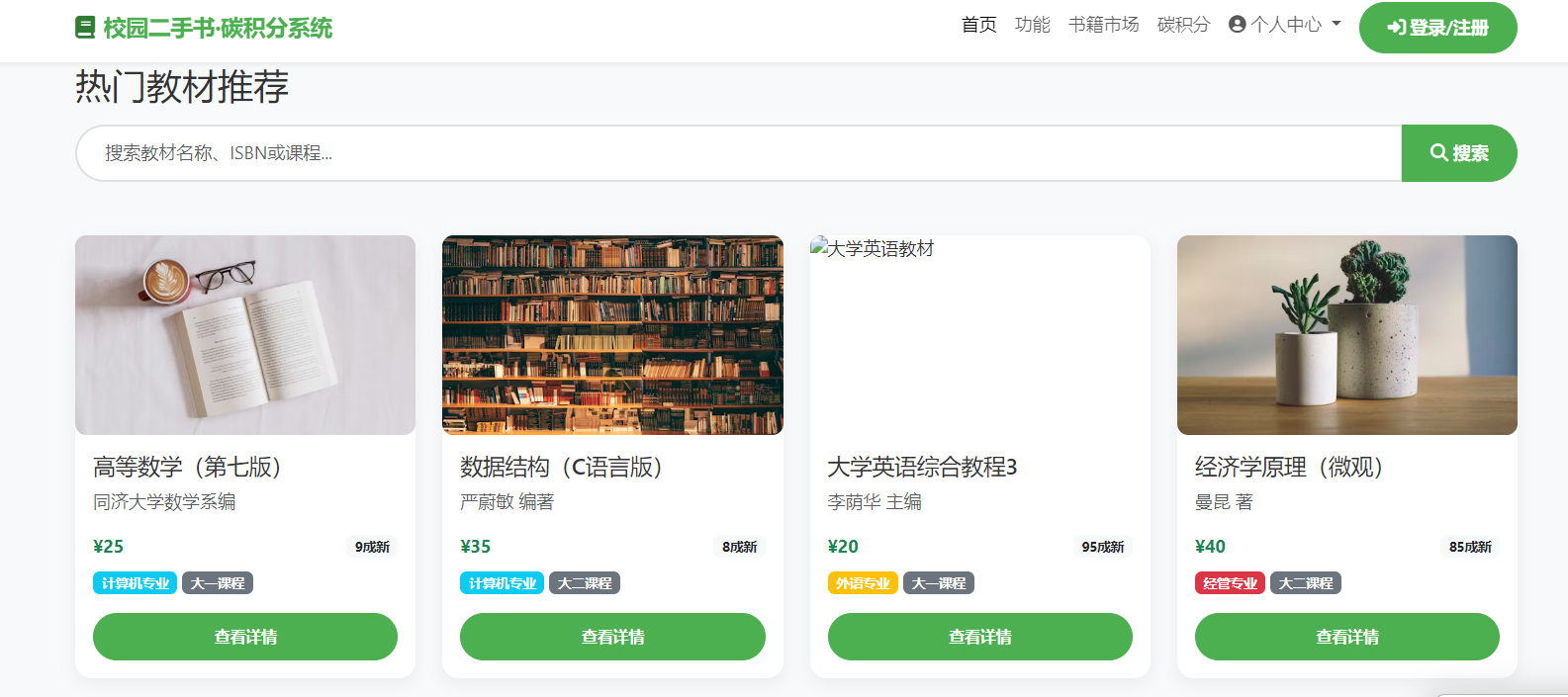Click author 严蔚敏 编著
Image resolution: width=1568 pixels, height=697 pixels.
click(x=507, y=502)
